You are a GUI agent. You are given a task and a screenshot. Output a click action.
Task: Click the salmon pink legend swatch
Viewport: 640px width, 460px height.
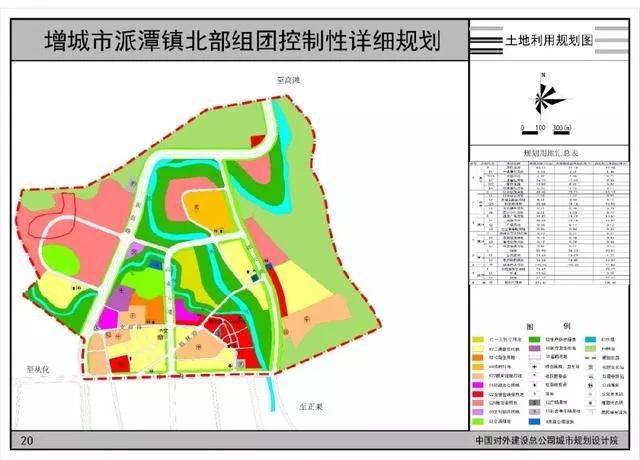click(x=478, y=403)
